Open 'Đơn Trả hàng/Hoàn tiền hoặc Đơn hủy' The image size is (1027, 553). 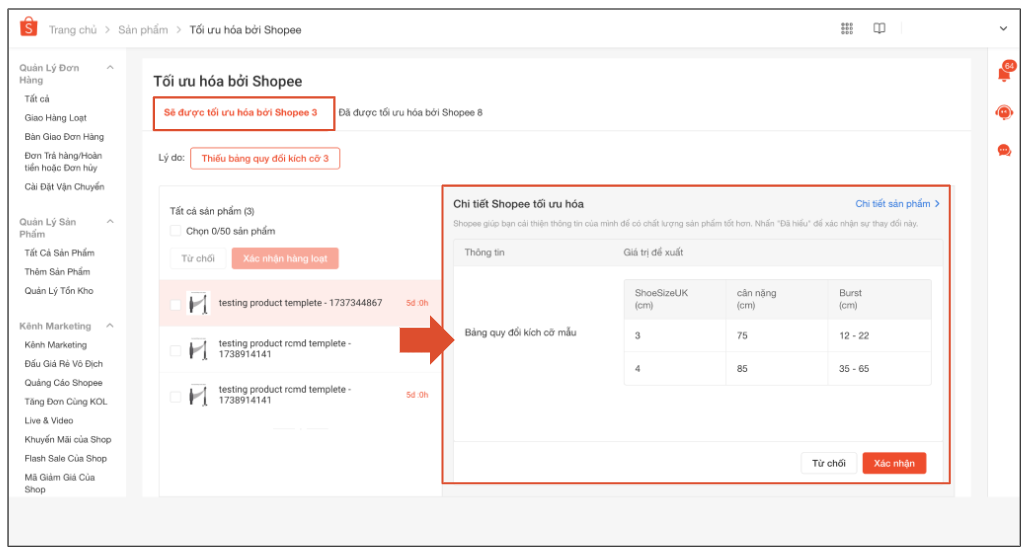64,162
